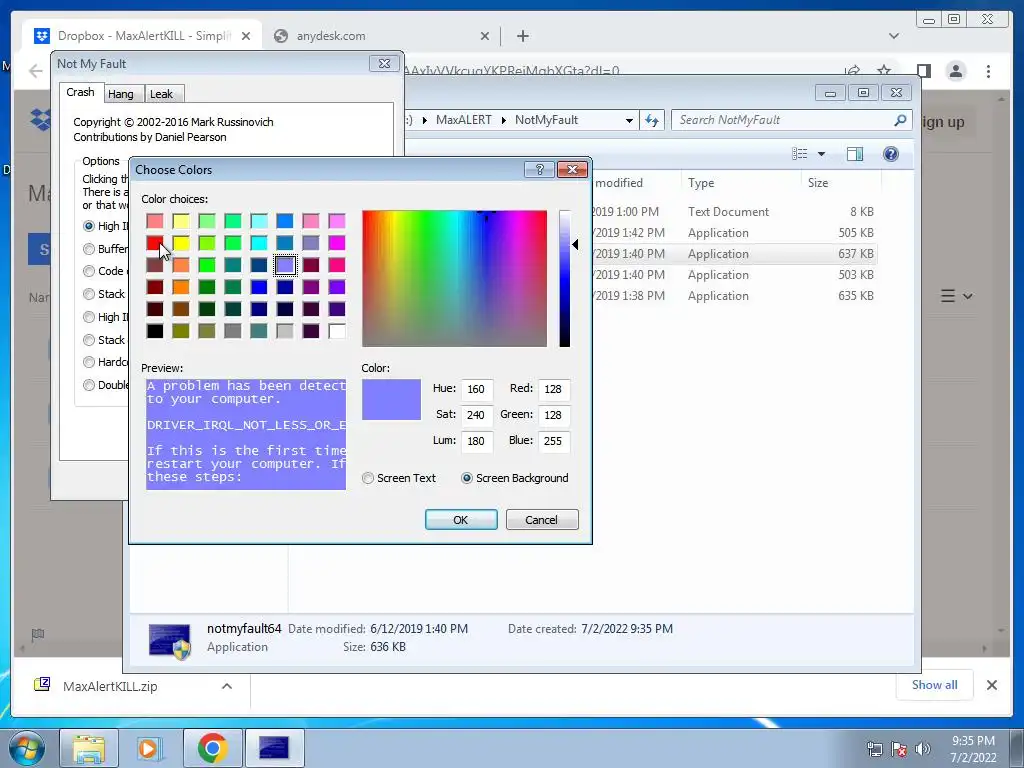Pick the black color swatch
This screenshot has width=1024, height=768.
[155, 331]
